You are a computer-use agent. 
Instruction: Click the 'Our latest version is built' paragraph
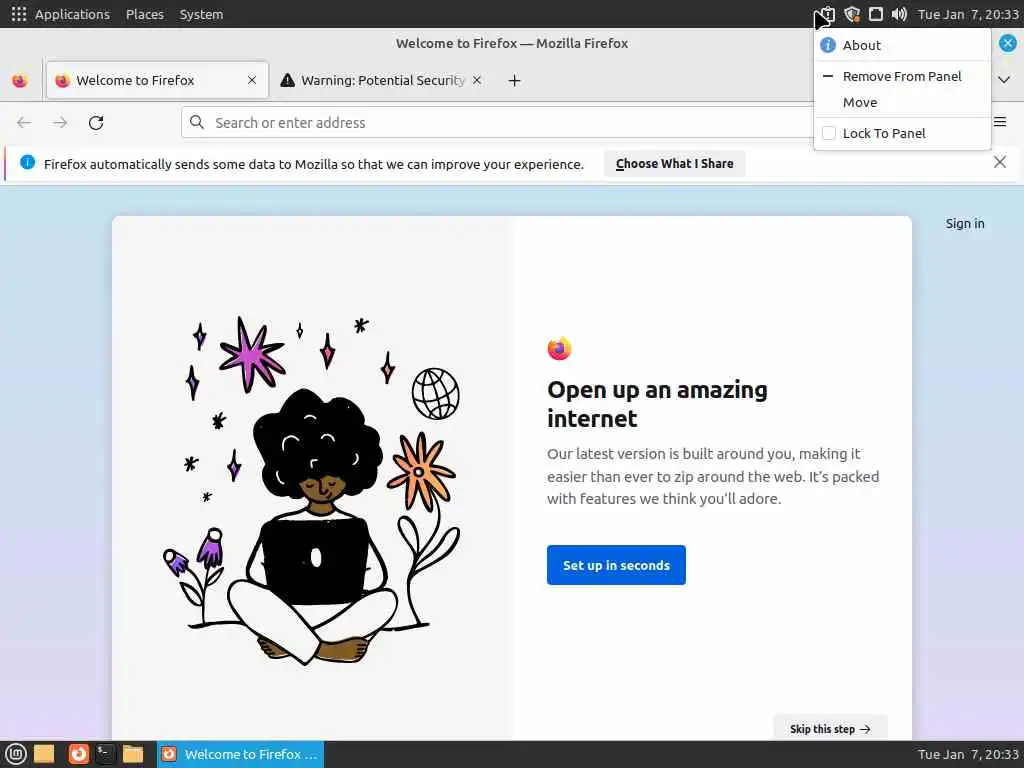(713, 476)
